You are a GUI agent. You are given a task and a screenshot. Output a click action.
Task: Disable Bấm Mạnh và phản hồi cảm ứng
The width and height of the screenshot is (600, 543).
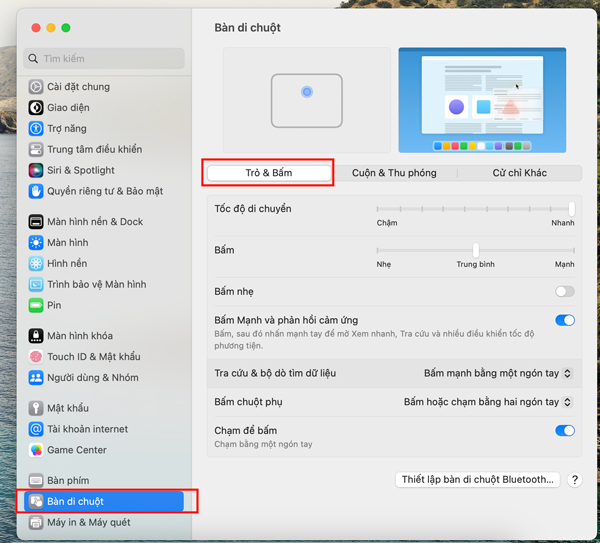pyautogui.click(x=565, y=320)
